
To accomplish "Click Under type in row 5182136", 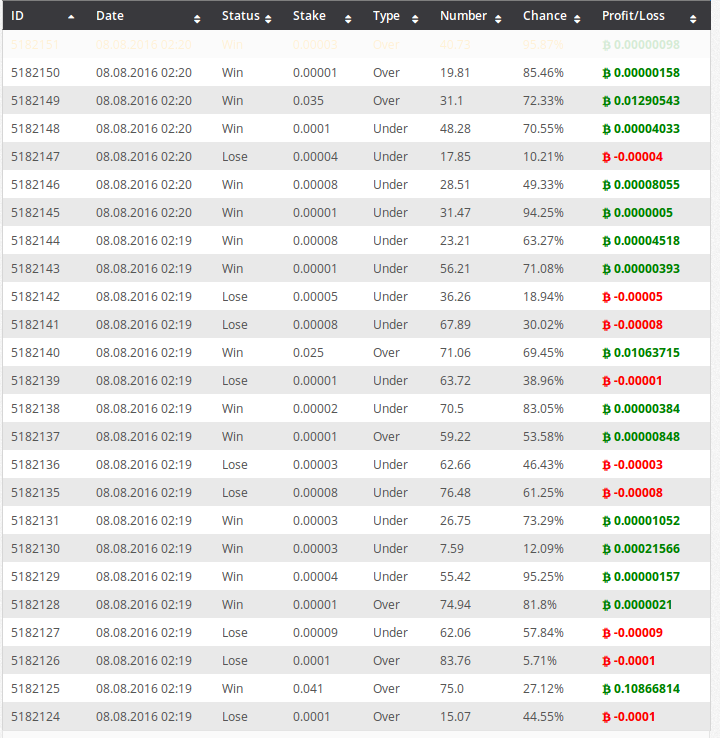I will (x=391, y=465).
